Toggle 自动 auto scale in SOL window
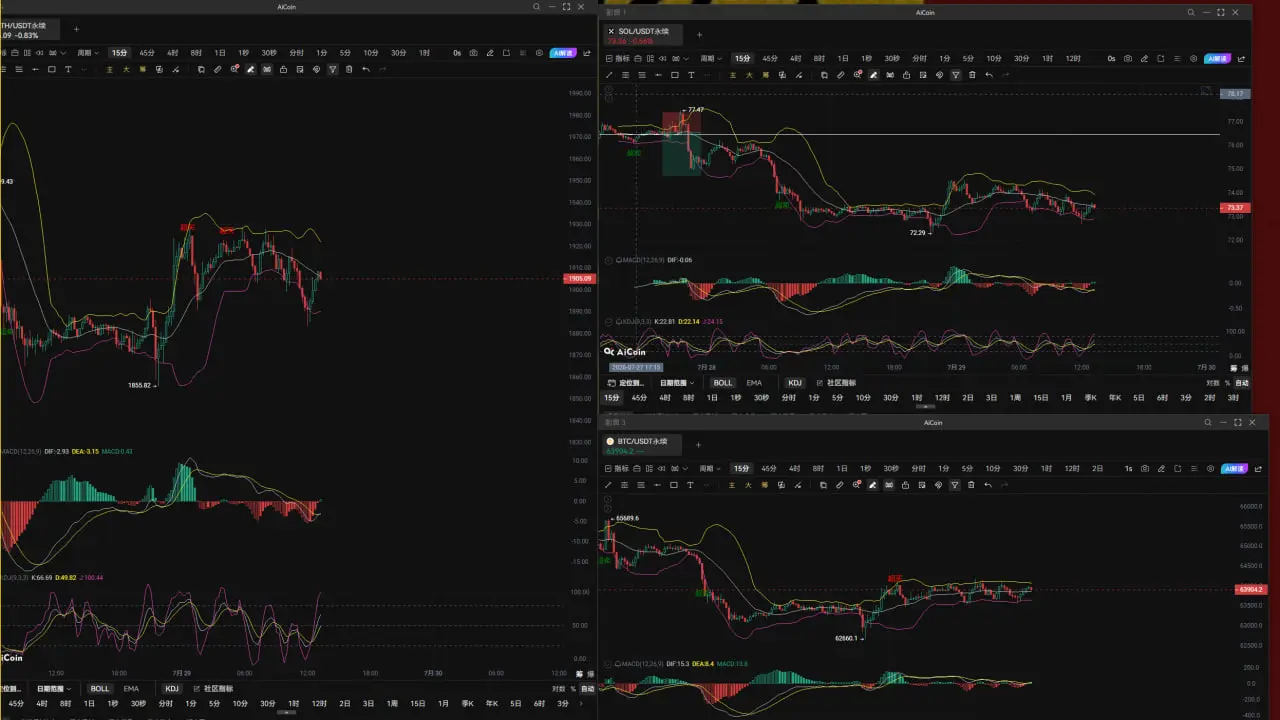 coord(1242,383)
